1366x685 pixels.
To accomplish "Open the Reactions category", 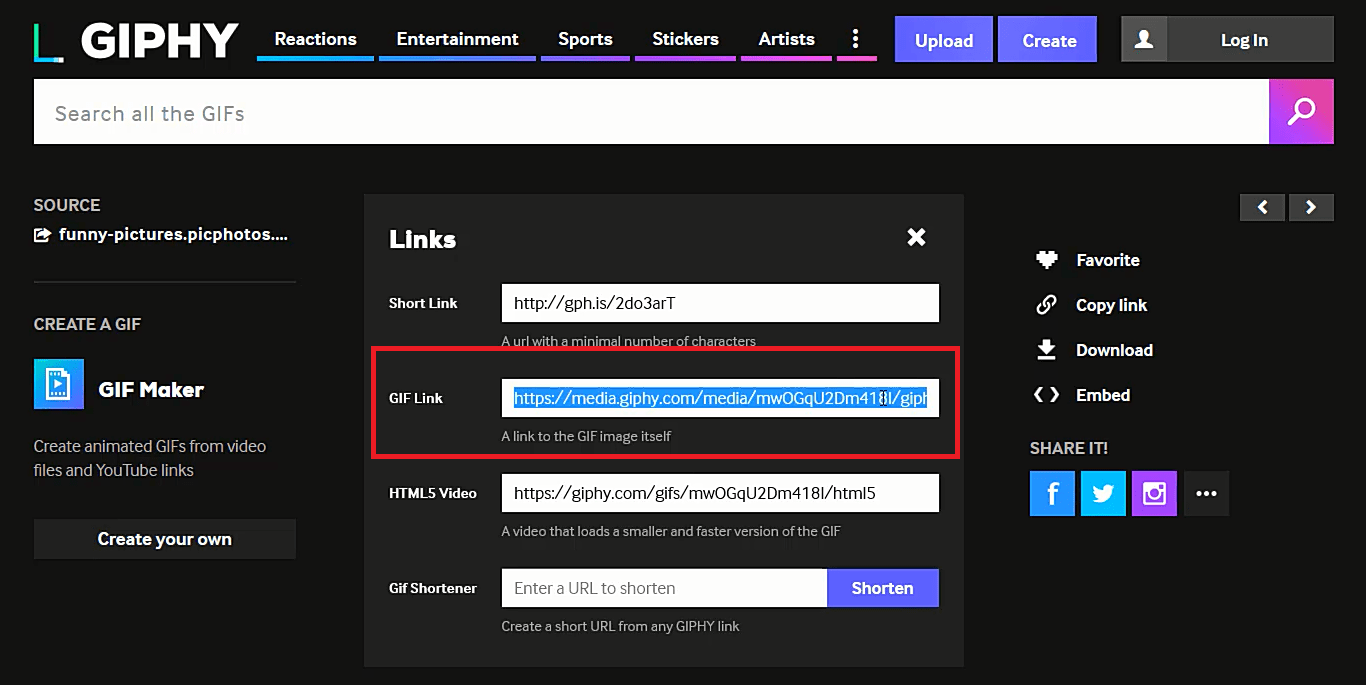I will click(316, 39).
